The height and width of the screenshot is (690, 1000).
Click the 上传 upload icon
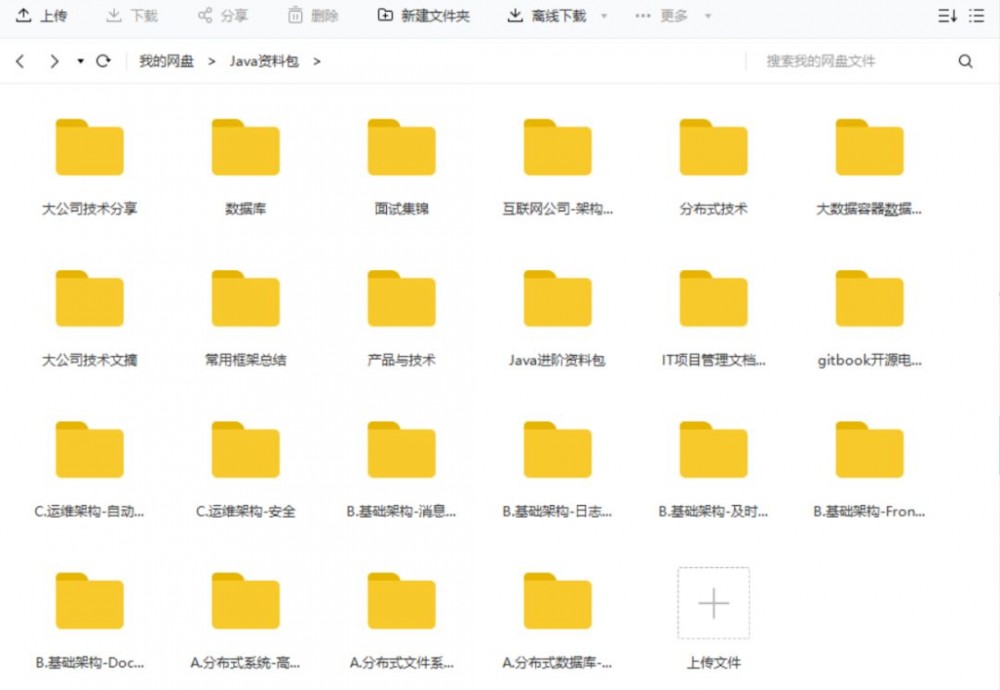click(22, 15)
